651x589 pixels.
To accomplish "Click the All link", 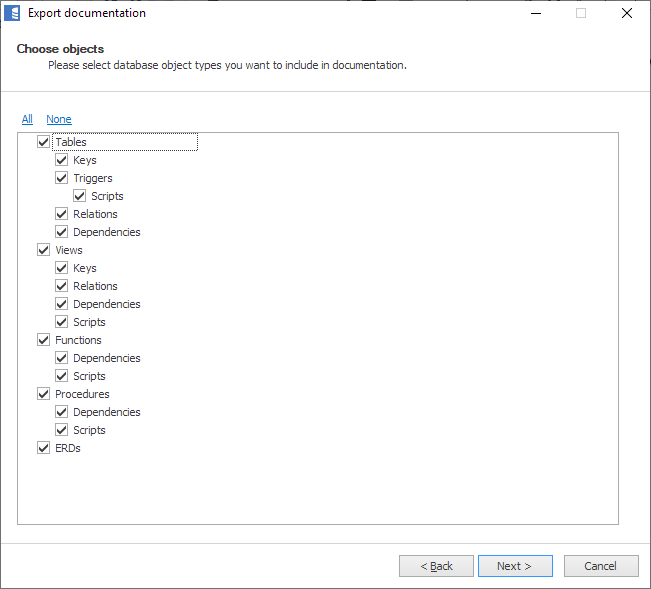I will coord(27,119).
